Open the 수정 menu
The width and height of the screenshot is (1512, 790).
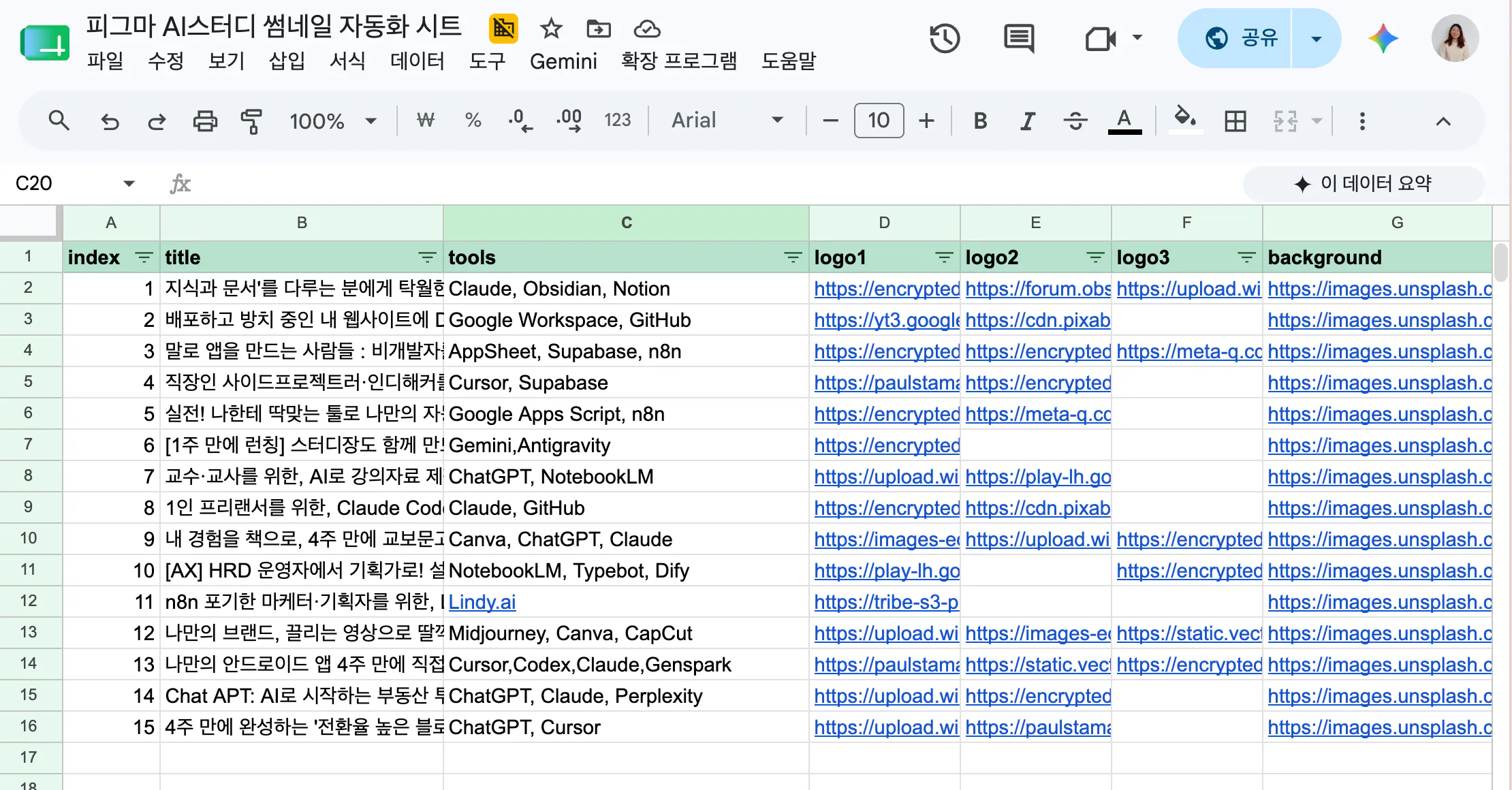coord(166,61)
